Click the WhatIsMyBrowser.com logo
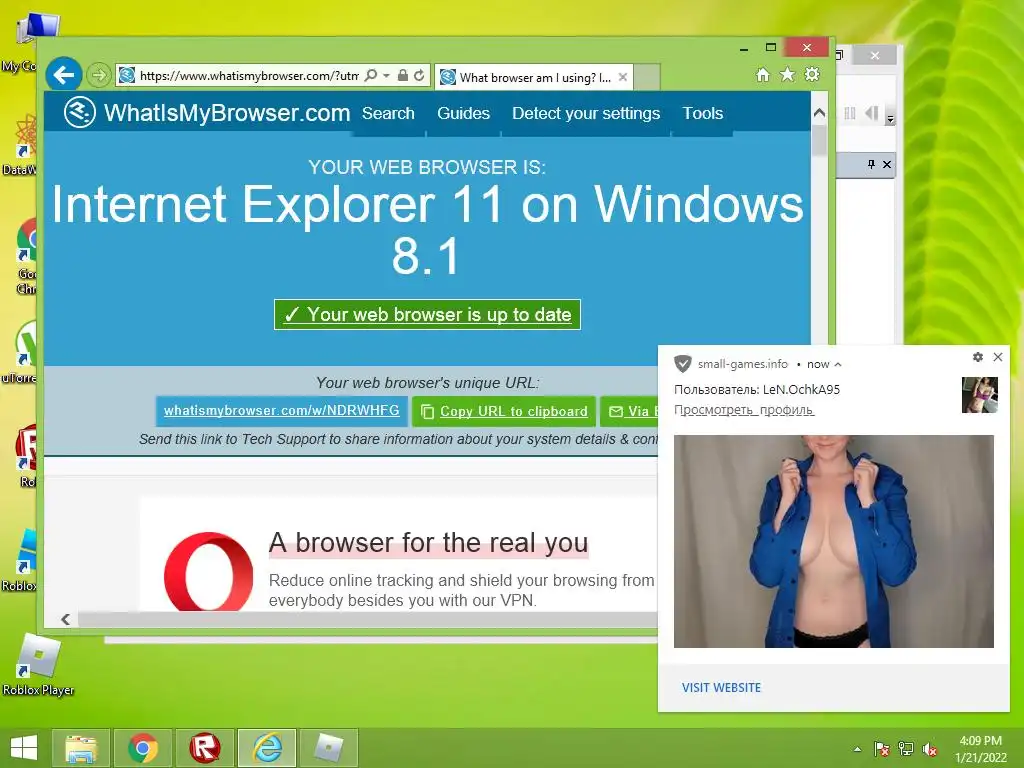The image size is (1024, 768). click(207, 112)
